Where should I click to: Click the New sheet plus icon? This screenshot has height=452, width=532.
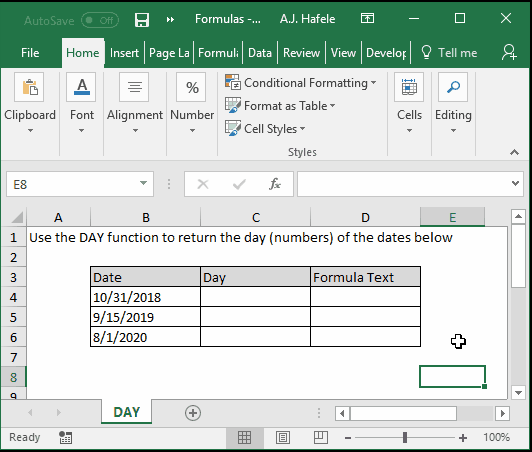[x=193, y=413]
